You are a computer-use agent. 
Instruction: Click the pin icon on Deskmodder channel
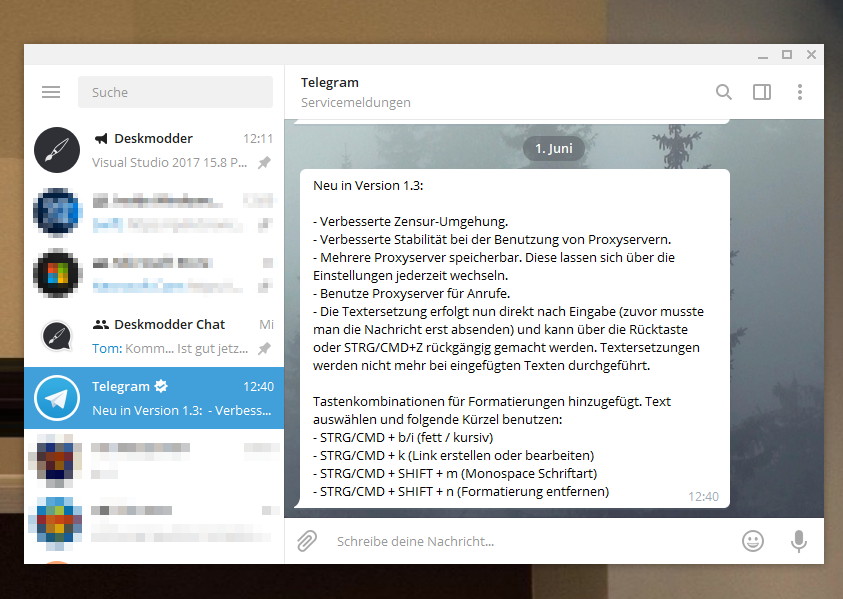pos(264,162)
